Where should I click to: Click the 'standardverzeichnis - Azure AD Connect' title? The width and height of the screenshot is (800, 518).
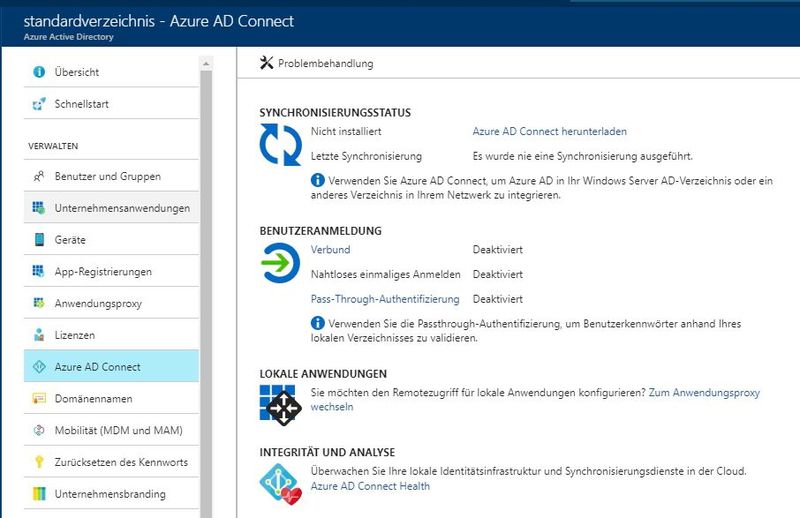click(x=159, y=21)
